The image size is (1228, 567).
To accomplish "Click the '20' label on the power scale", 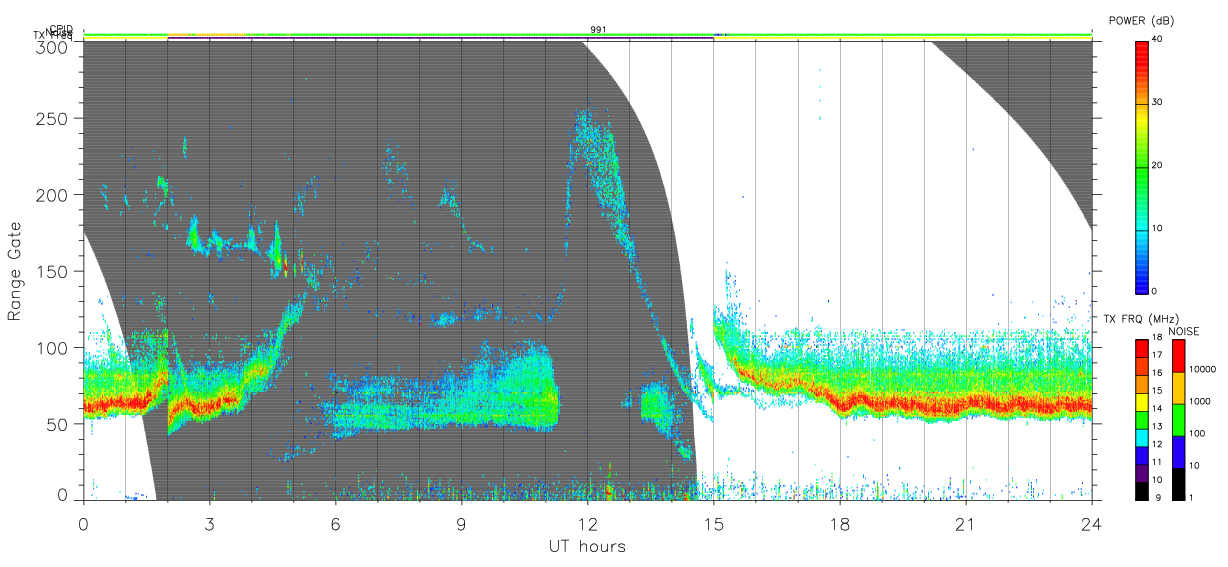I will tap(1158, 165).
